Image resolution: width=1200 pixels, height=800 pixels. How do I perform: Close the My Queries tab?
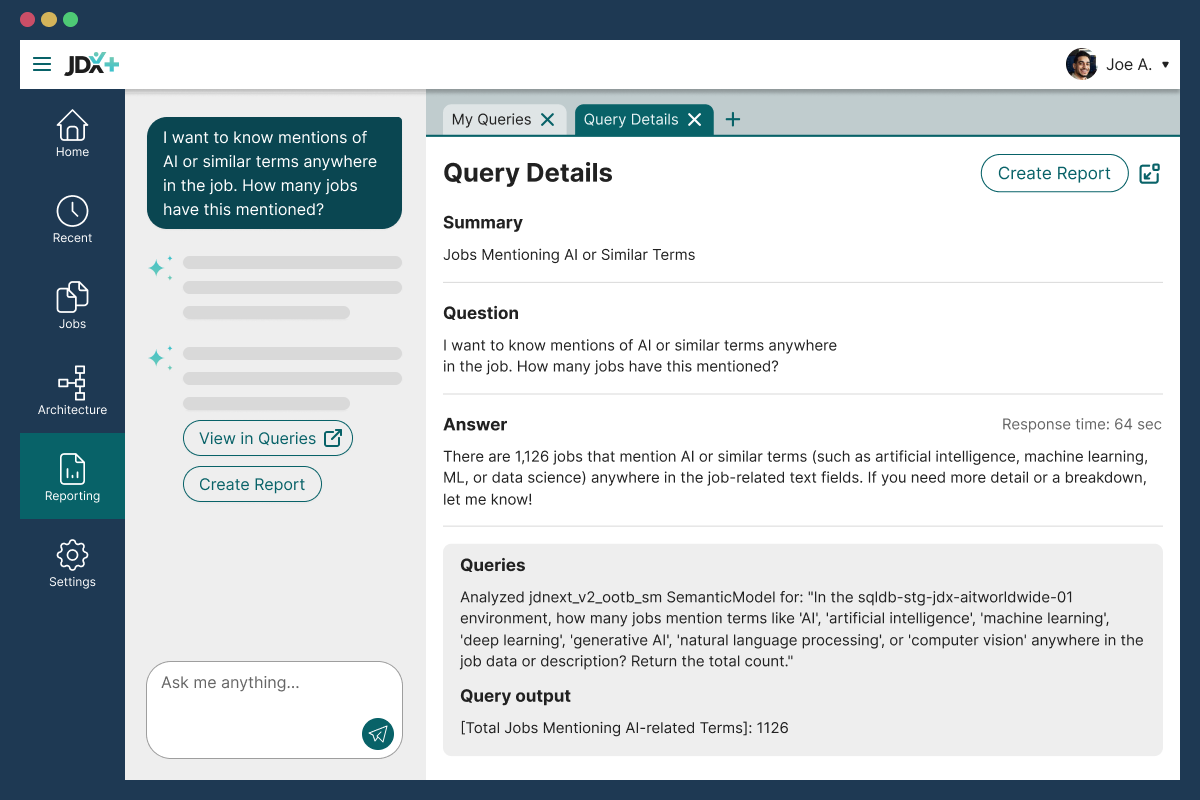click(547, 120)
